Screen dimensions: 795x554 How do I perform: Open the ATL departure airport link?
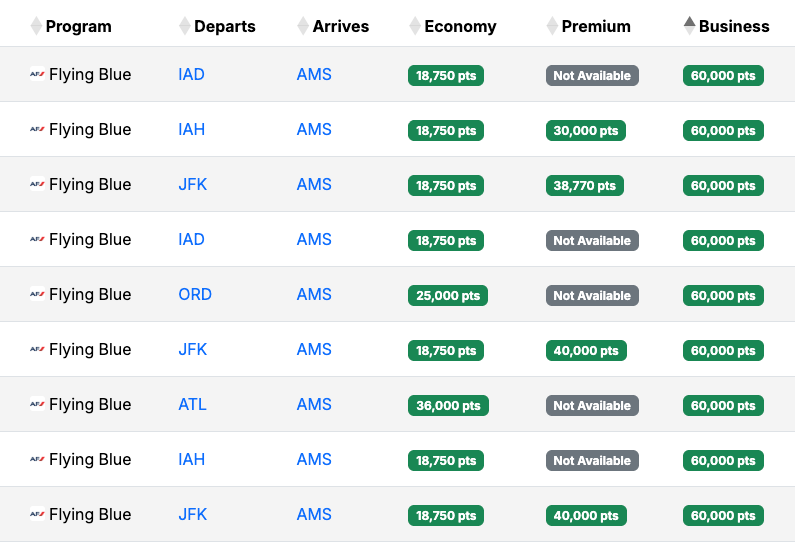pos(192,405)
